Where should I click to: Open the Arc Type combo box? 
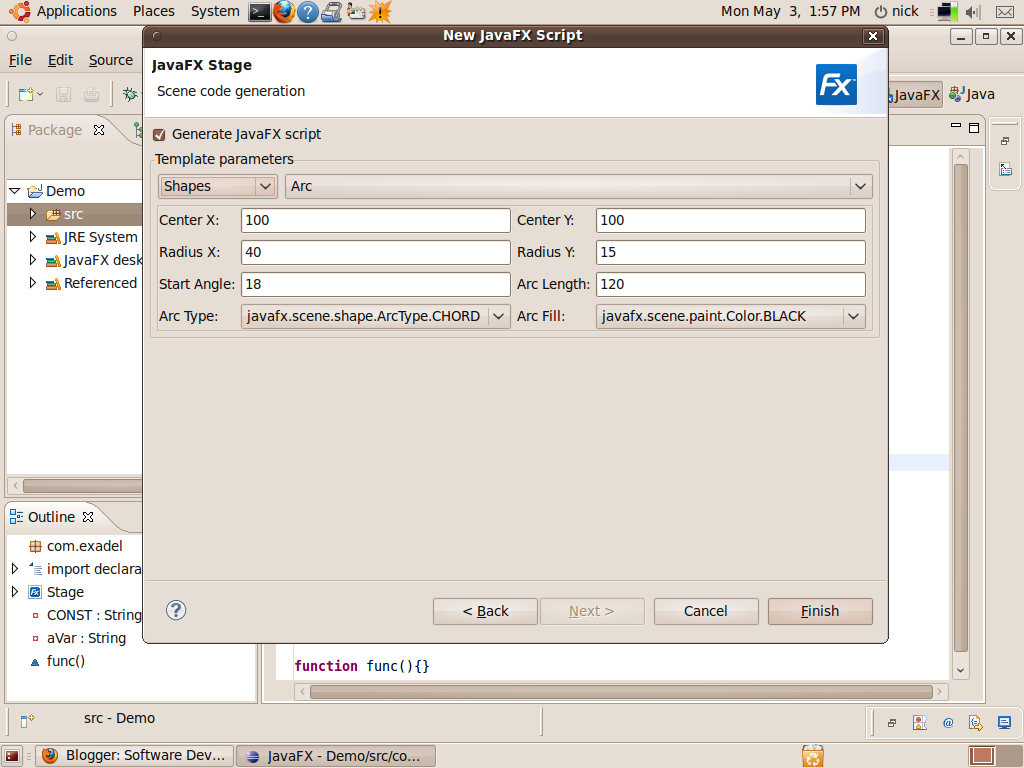click(376, 316)
